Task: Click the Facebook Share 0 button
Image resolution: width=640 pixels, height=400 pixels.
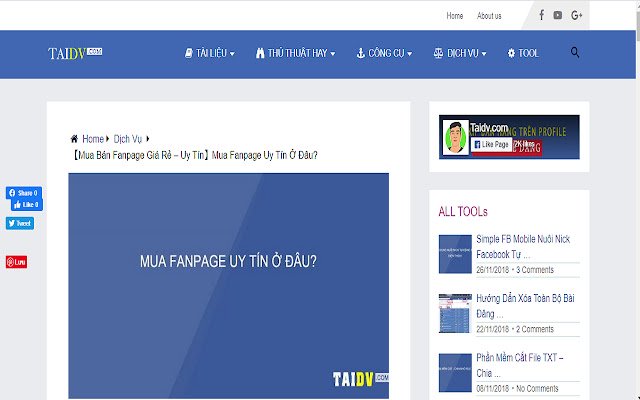Action: [x=24, y=193]
